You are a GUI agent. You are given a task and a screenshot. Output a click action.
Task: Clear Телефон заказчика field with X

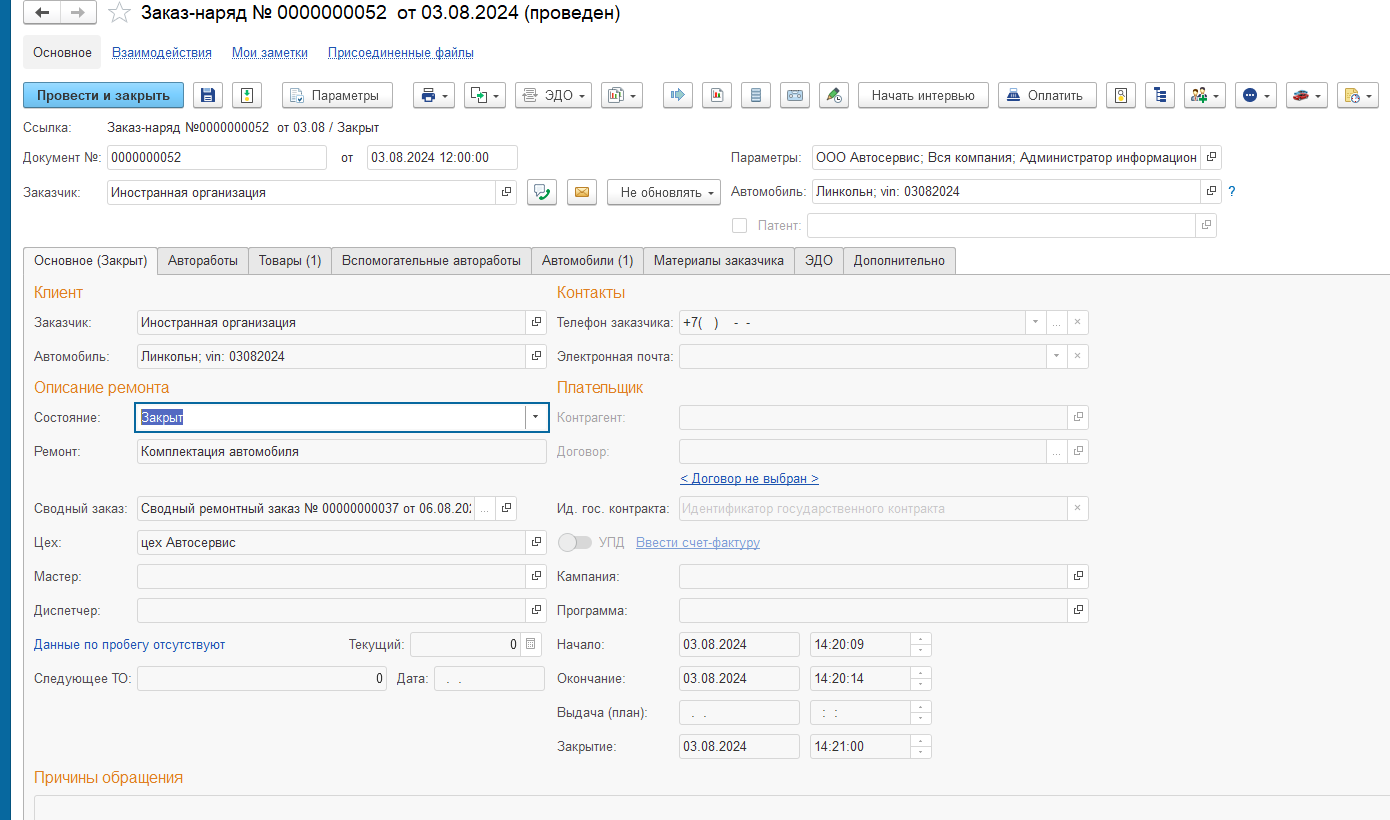tap(1077, 323)
